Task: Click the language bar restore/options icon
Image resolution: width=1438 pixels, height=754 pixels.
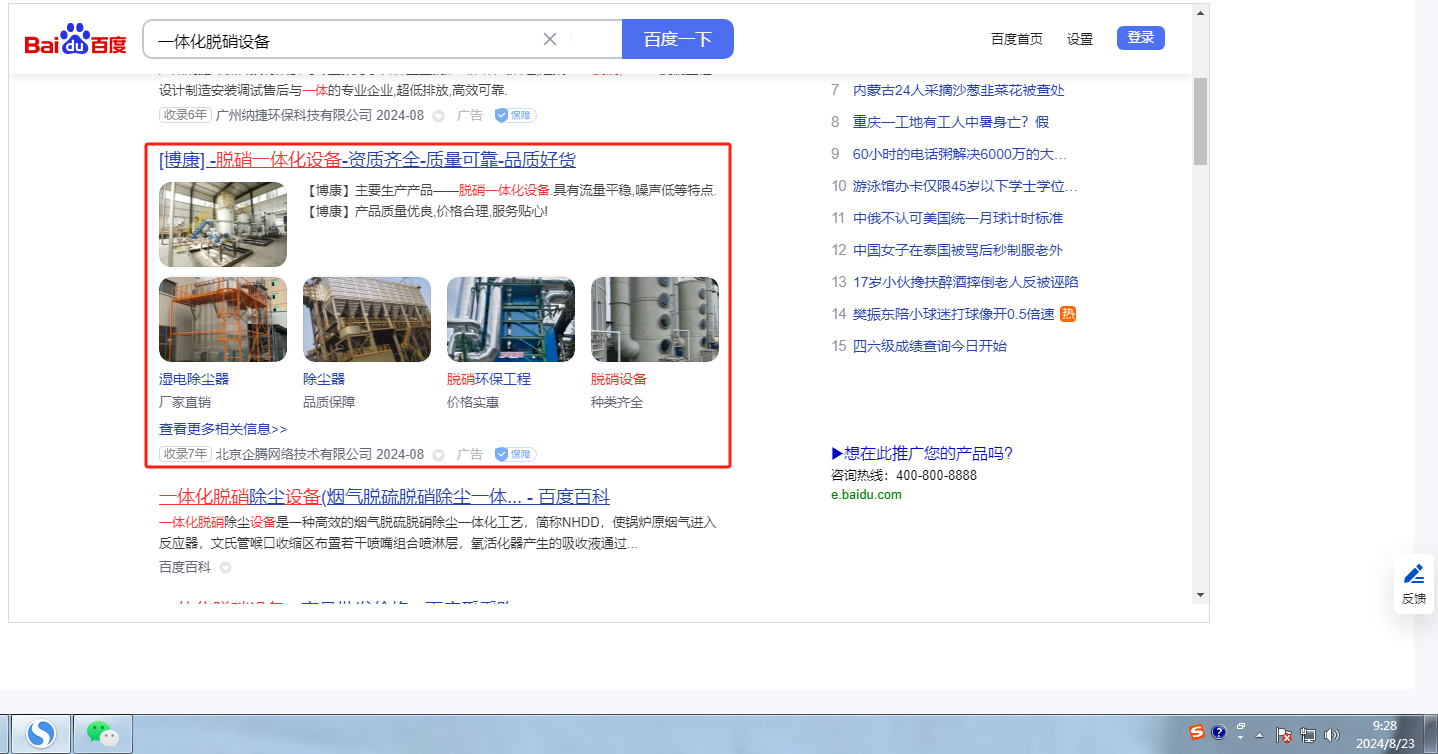Action: pyautogui.click(x=1241, y=725)
